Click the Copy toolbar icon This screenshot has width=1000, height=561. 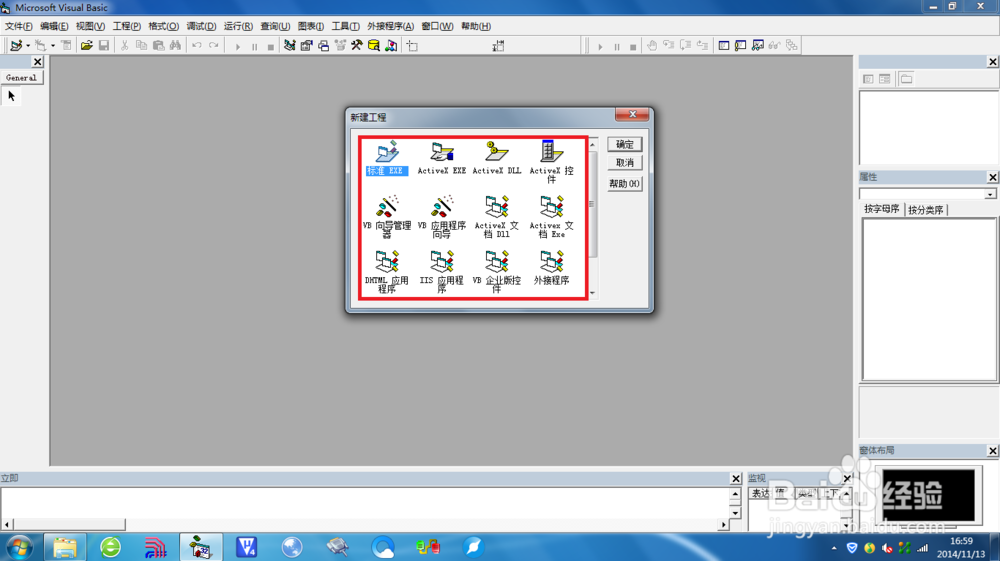click(141, 45)
